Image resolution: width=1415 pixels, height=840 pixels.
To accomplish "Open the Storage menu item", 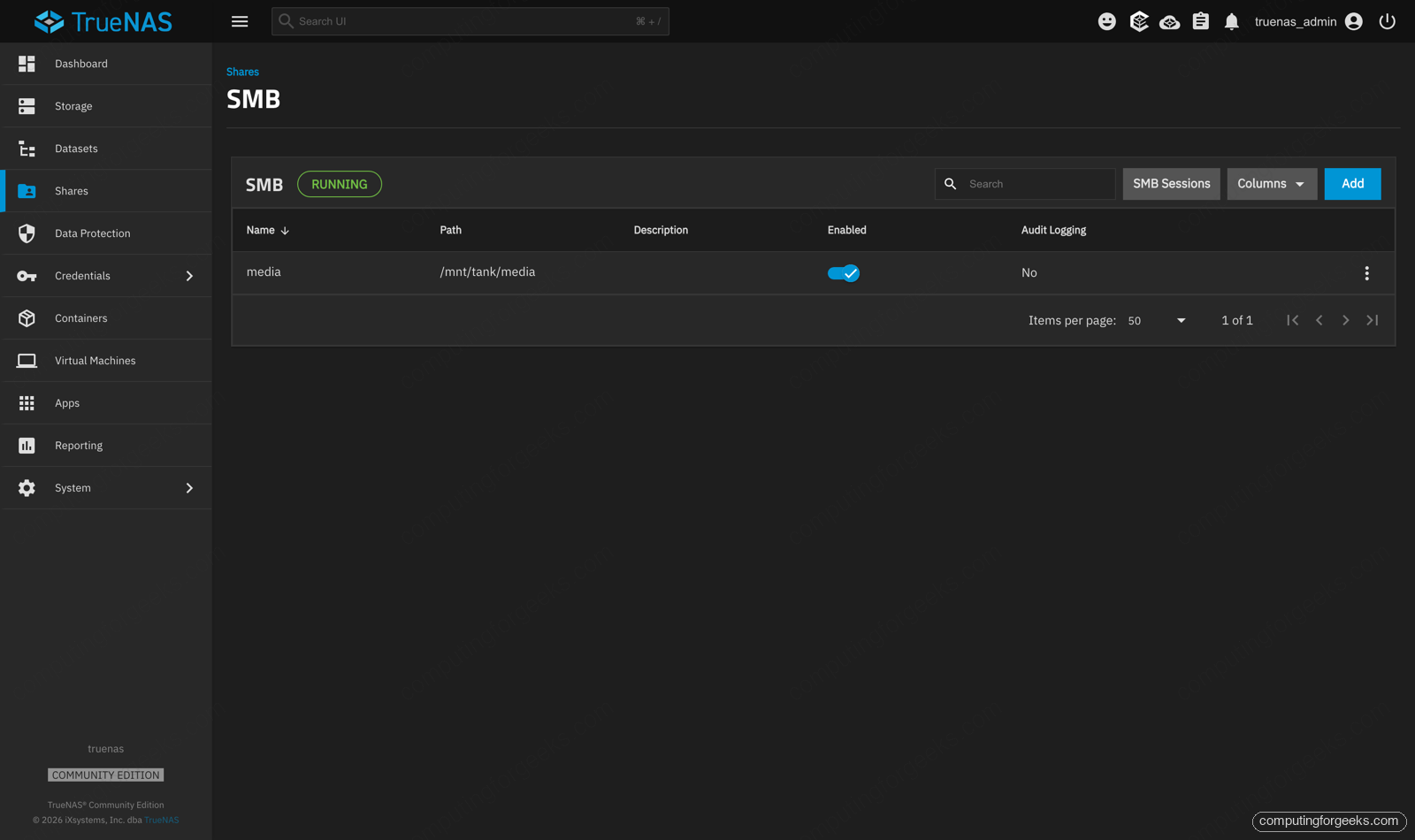I will [x=106, y=106].
